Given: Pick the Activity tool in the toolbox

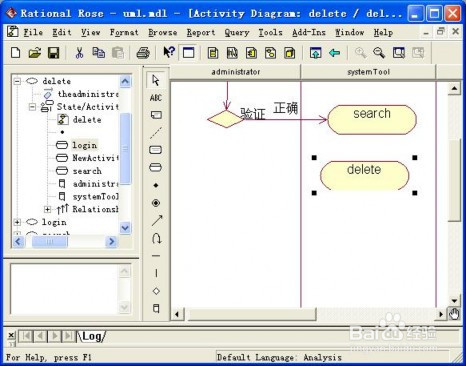Looking at the screenshot, I should pos(156,167).
